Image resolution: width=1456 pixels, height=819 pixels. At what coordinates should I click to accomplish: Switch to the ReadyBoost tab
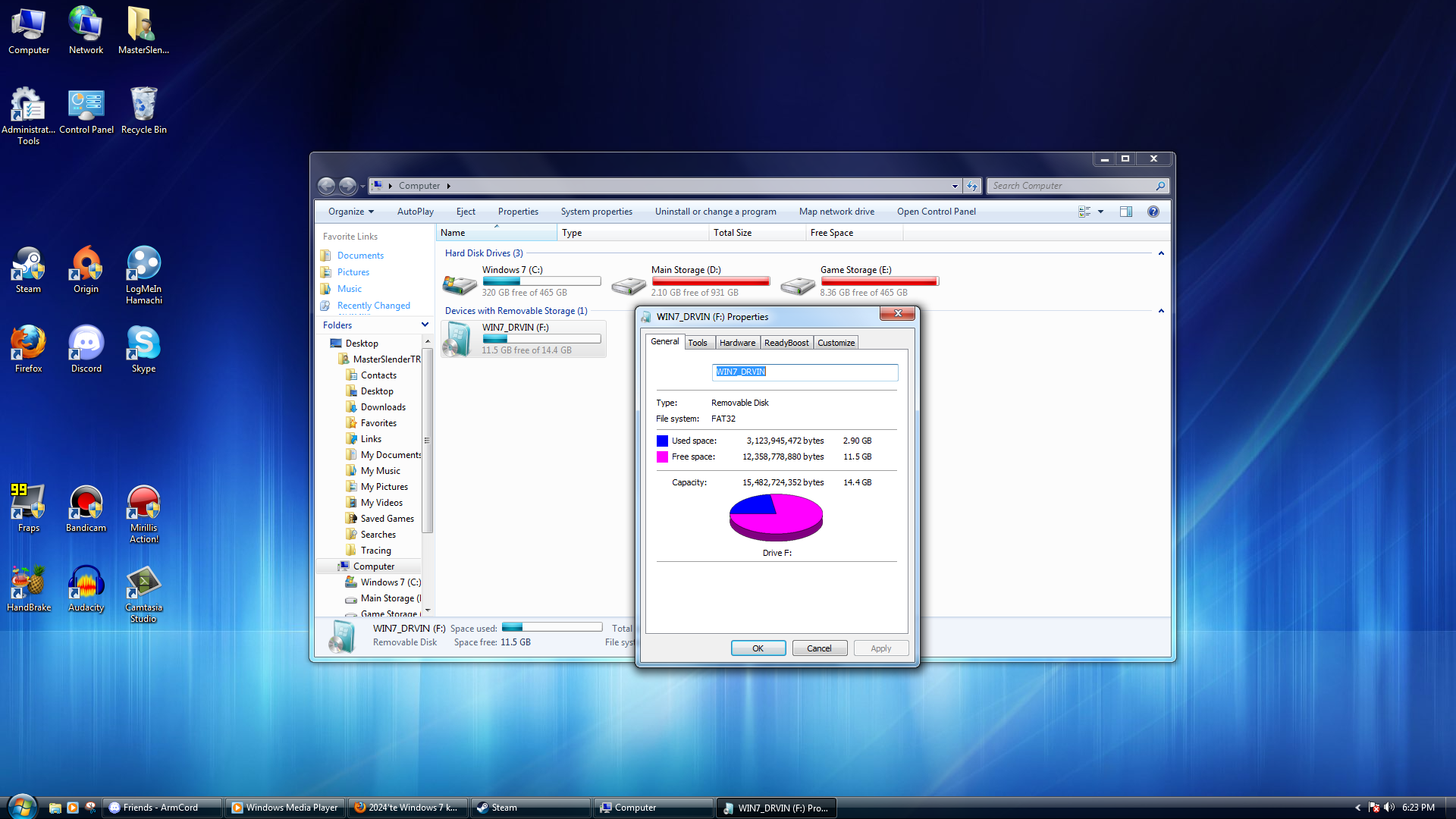click(786, 343)
